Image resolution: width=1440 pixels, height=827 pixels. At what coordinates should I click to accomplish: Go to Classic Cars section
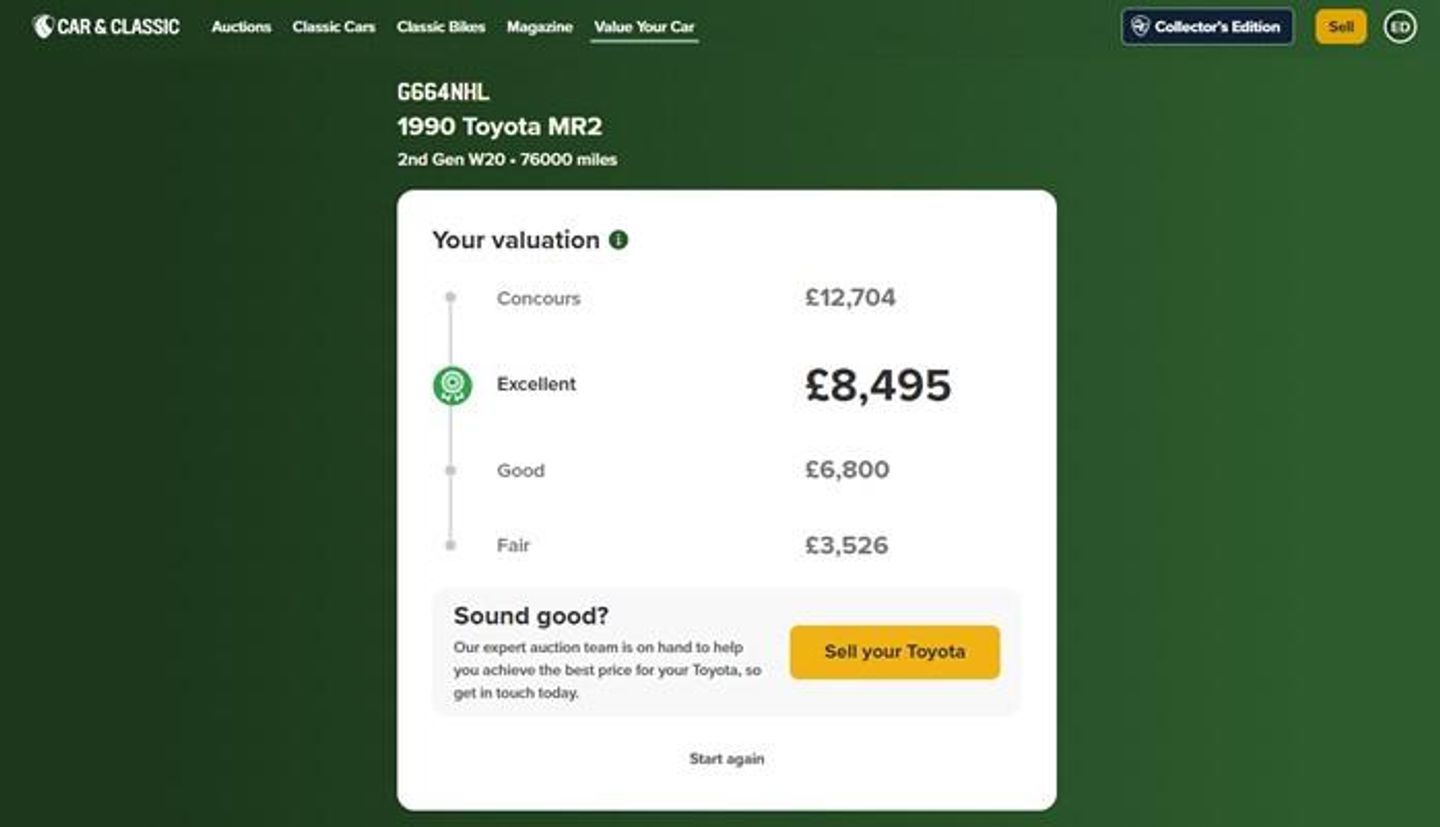click(x=334, y=27)
